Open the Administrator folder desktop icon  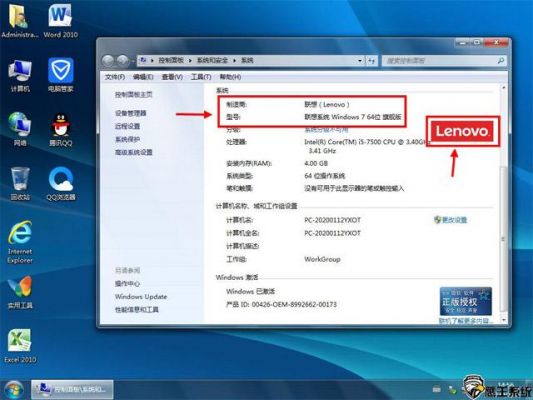pyautogui.click(x=19, y=21)
